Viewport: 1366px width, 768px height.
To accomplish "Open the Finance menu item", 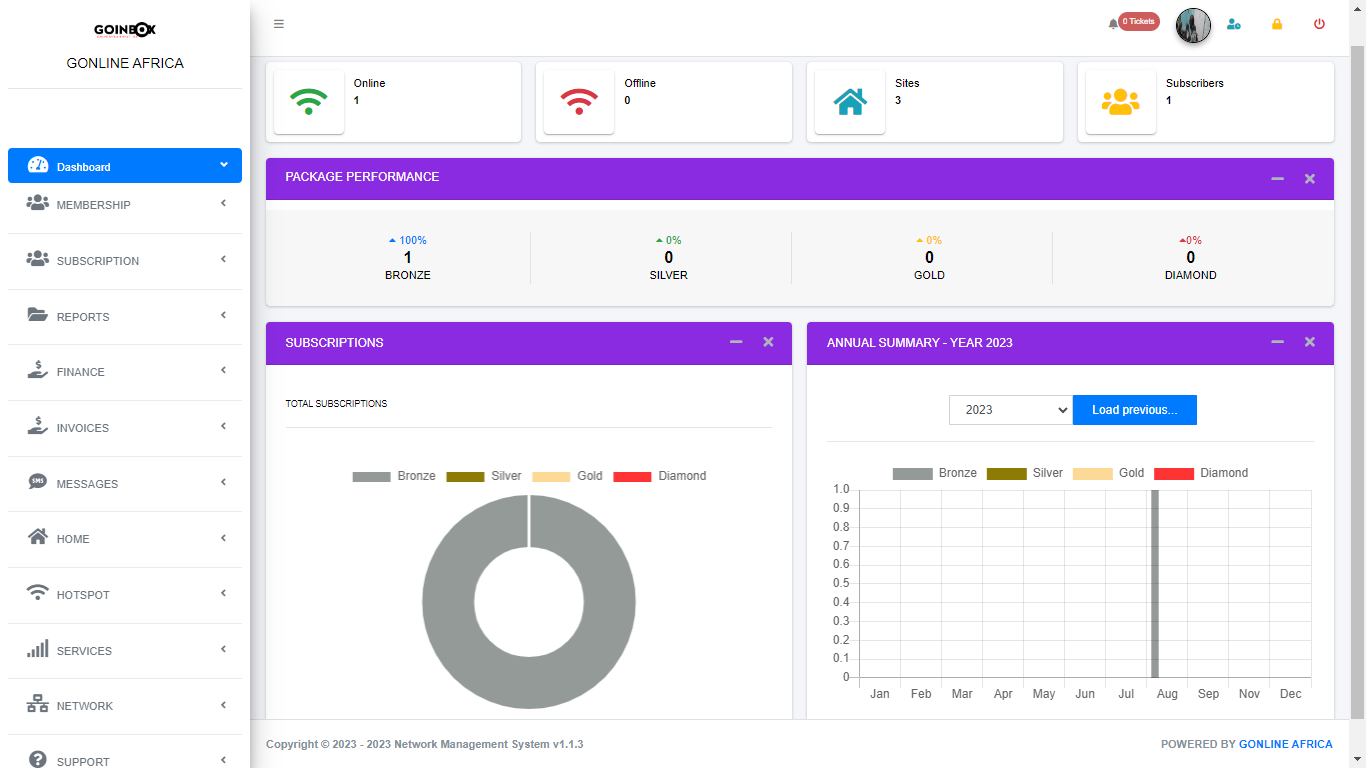I will click(125, 372).
